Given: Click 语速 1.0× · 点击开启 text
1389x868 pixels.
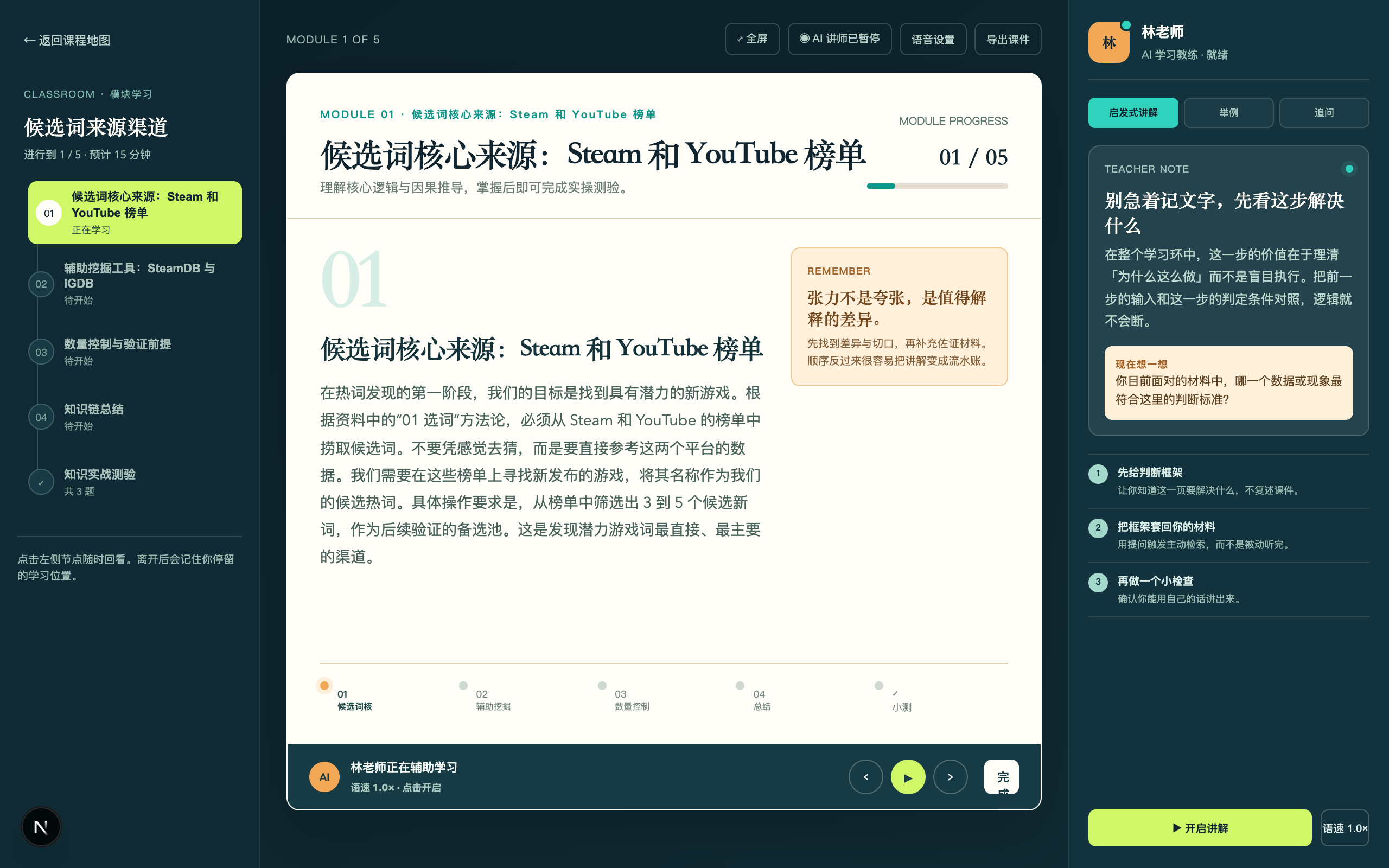Looking at the screenshot, I should click(396, 788).
